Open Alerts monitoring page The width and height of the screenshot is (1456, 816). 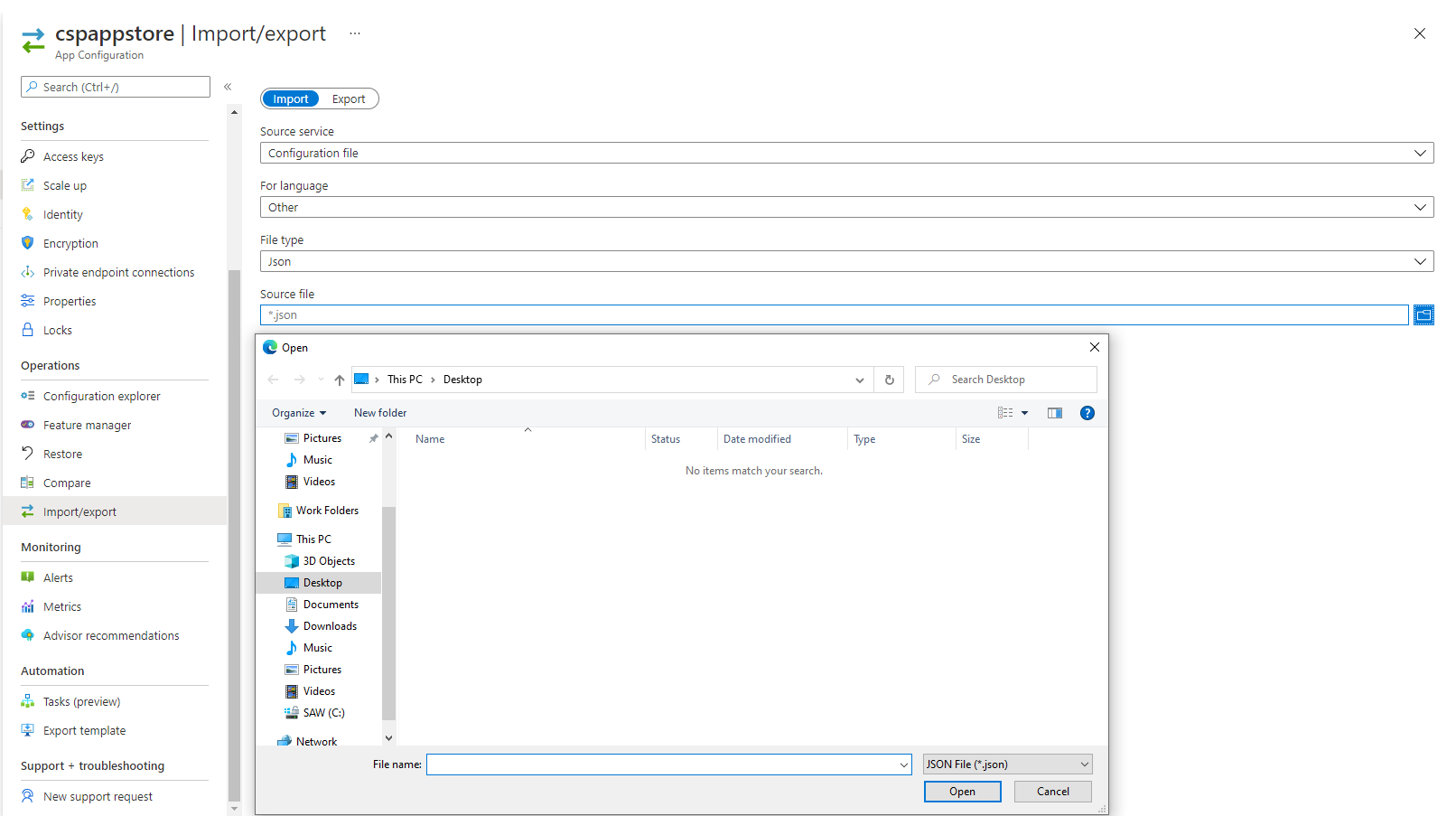[58, 577]
